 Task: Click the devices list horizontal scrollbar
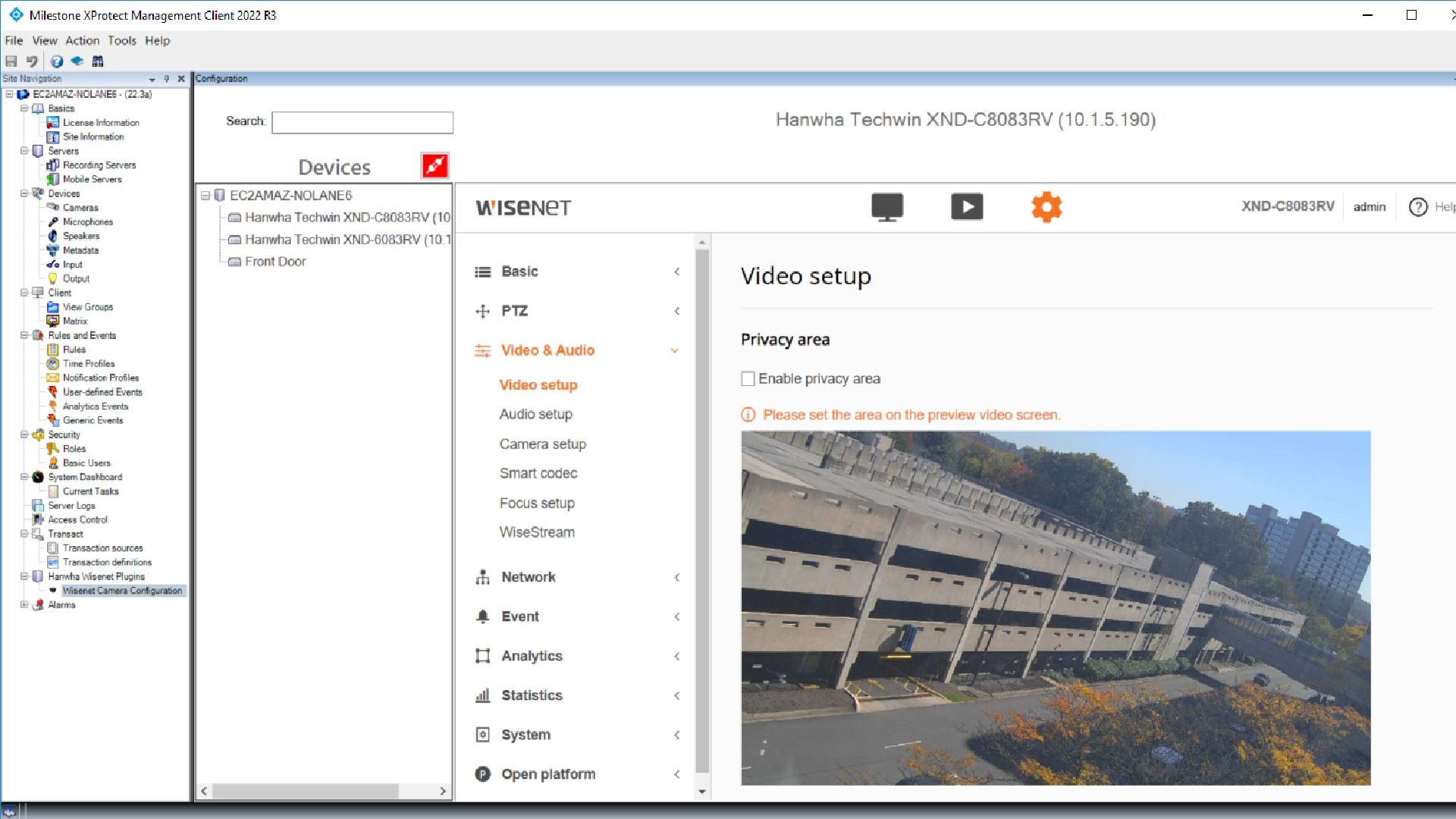pyautogui.click(x=306, y=791)
